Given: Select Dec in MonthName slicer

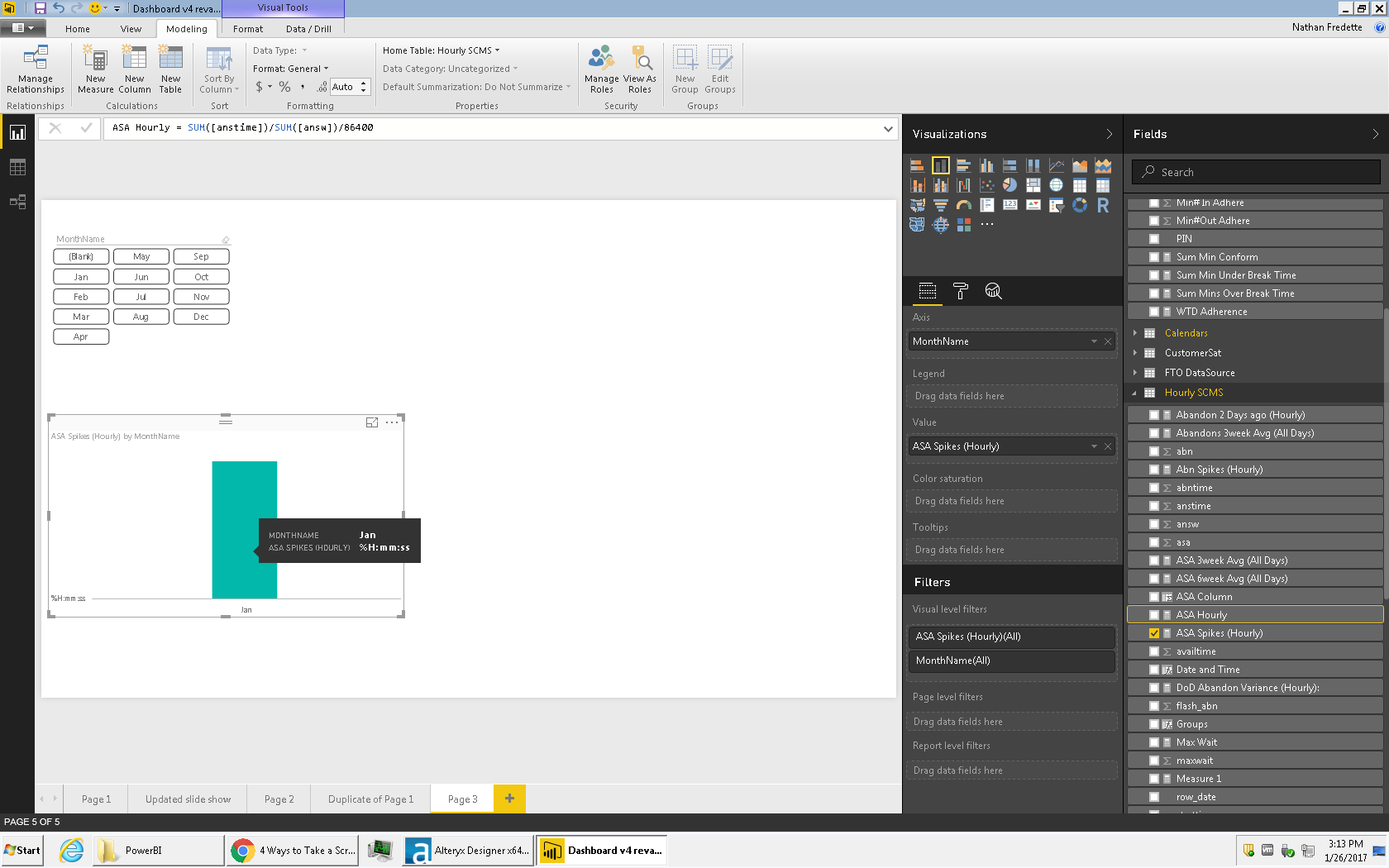Looking at the screenshot, I should pyautogui.click(x=201, y=317).
